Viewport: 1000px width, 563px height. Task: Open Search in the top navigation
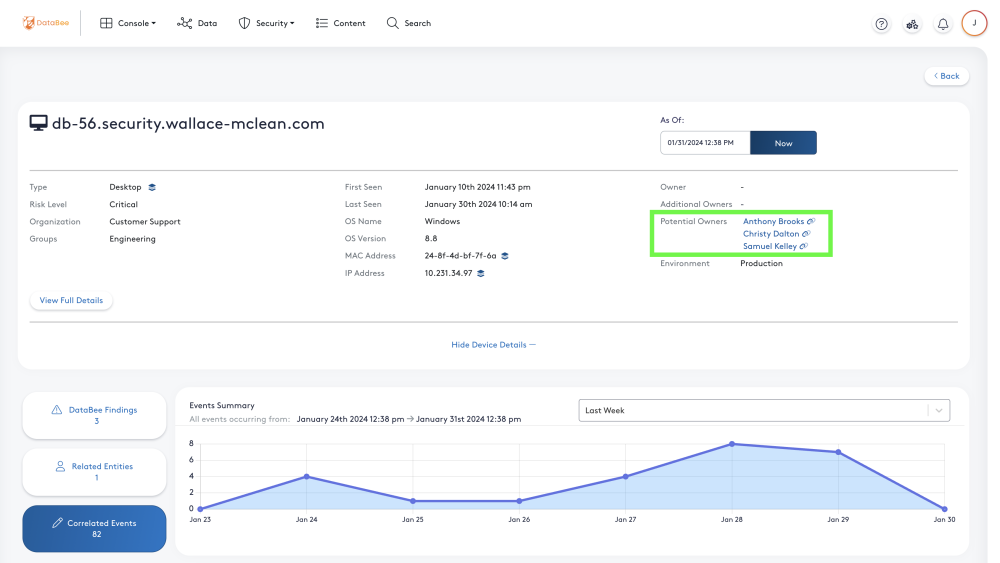click(x=409, y=23)
